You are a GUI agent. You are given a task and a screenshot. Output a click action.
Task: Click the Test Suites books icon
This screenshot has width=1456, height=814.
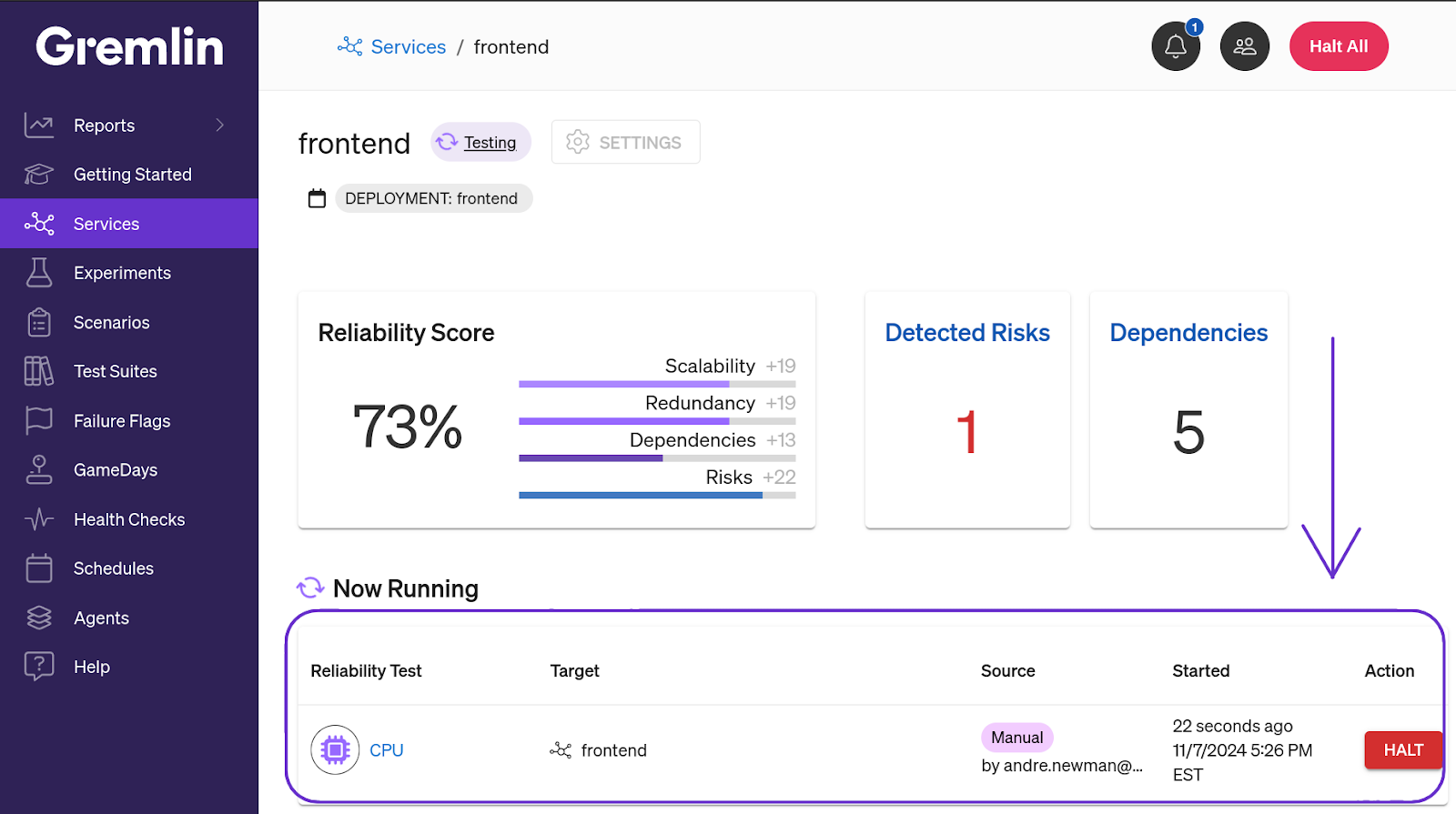(x=39, y=371)
